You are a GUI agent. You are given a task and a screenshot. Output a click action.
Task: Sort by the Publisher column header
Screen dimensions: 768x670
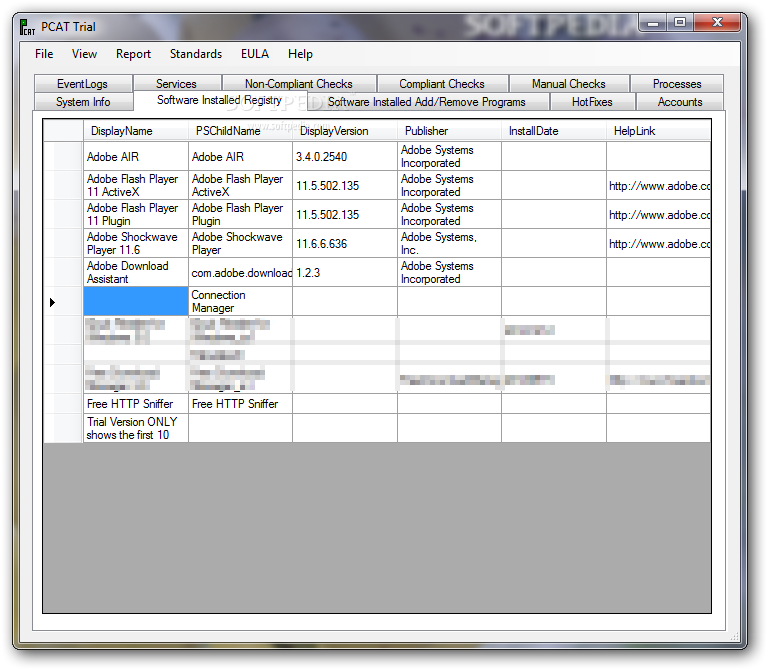pos(449,131)
